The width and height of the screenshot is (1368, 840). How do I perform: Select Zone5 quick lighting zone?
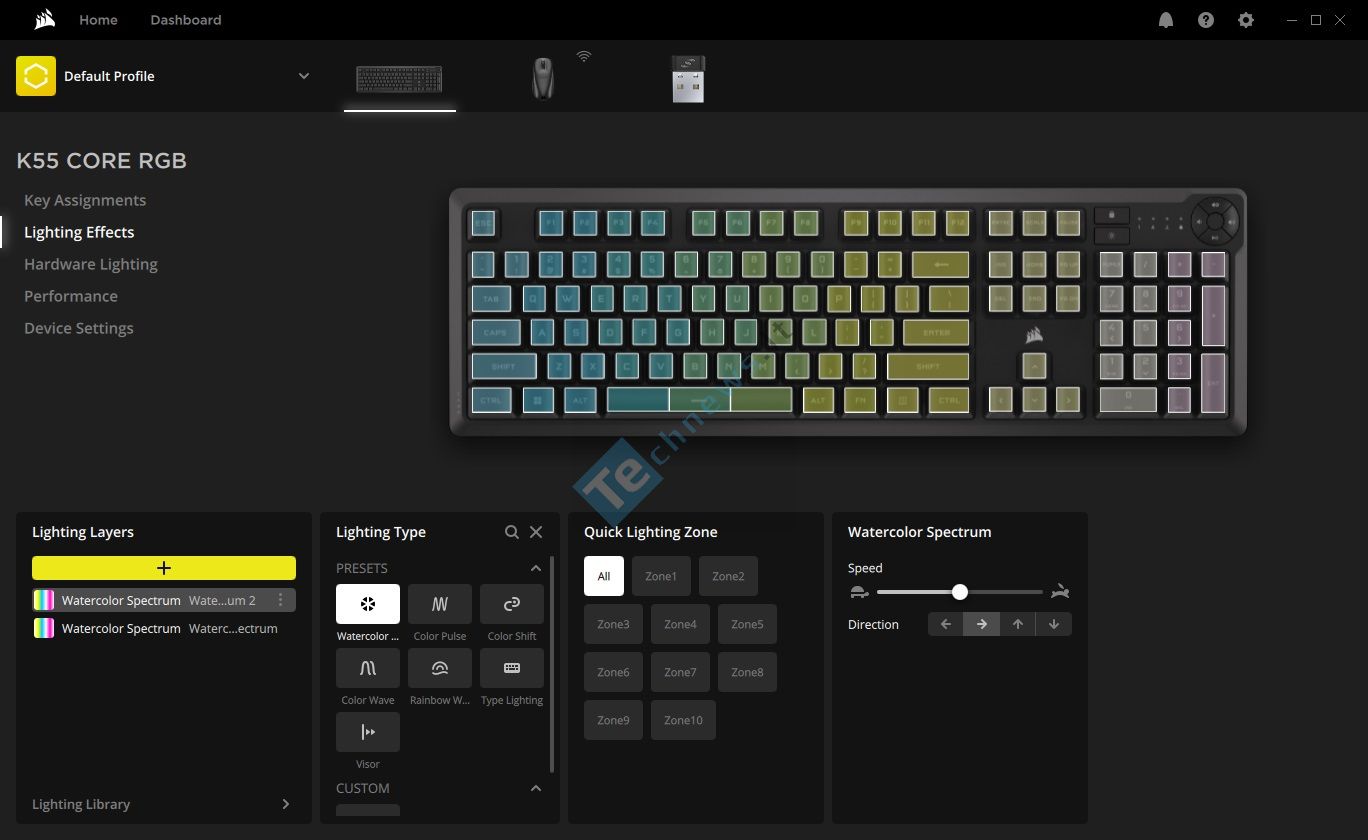(747, 624)
